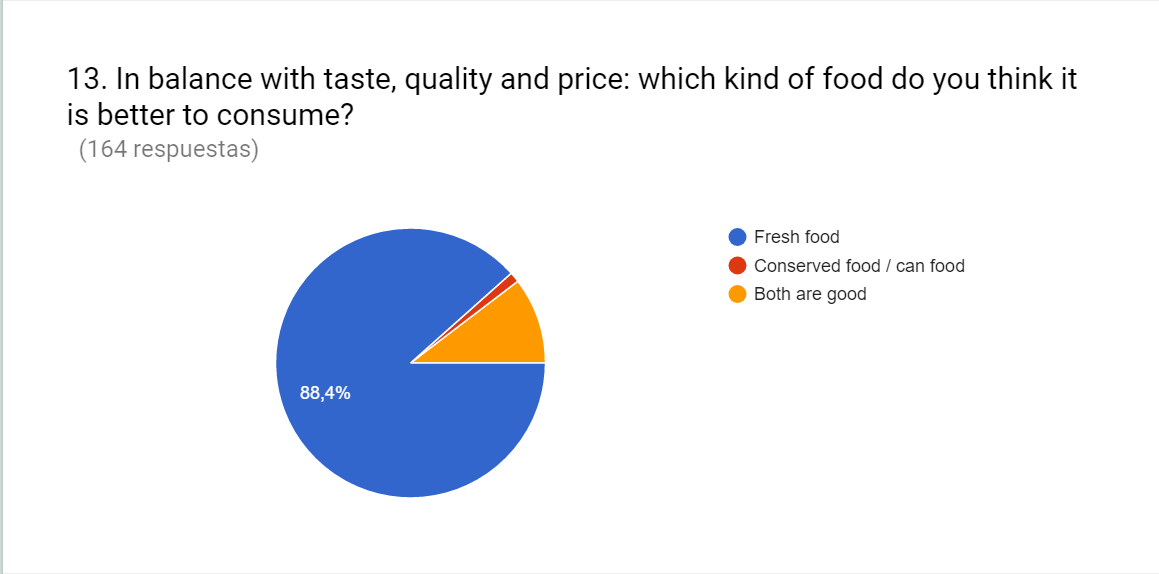
Task: Click the 88,4% percentage label
Action: pyautogui.click(x=325, y=393)
